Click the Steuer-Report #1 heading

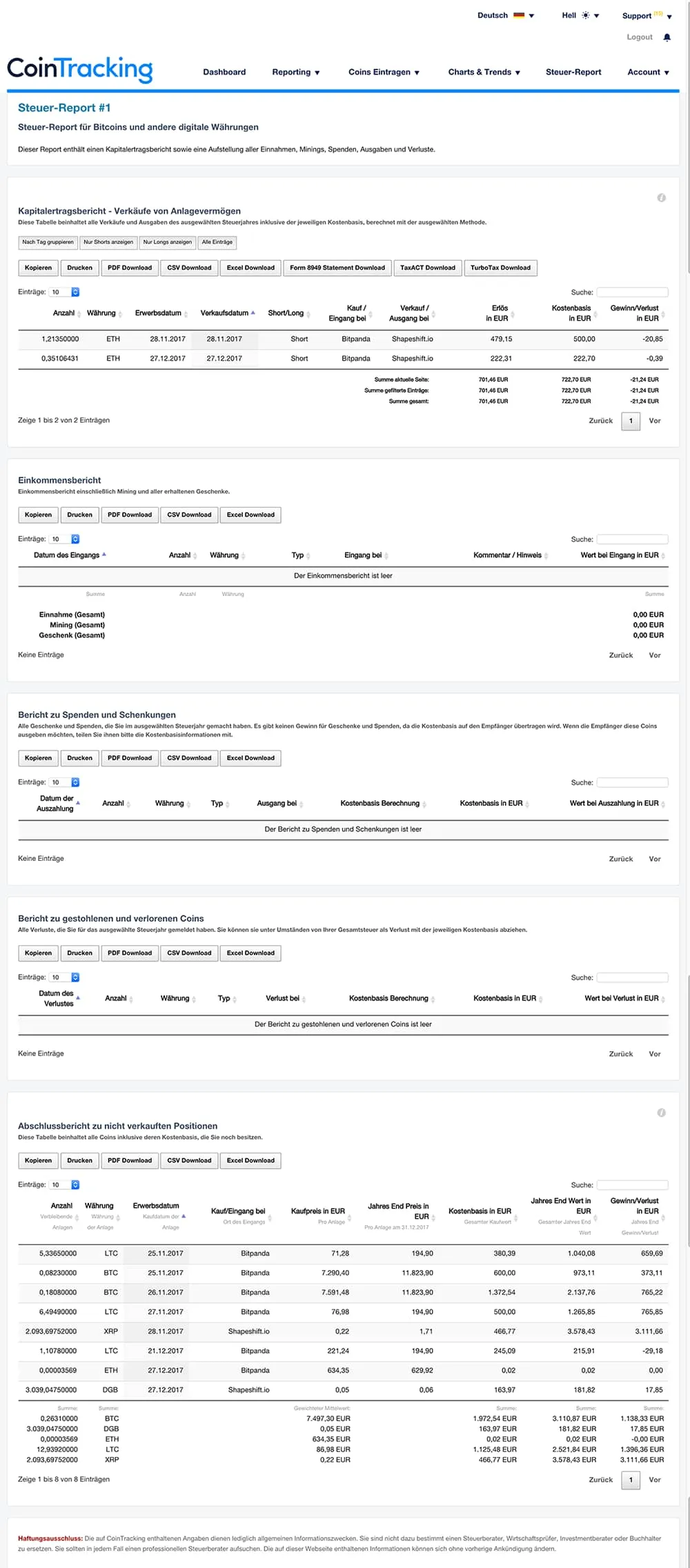pos(64,108)
